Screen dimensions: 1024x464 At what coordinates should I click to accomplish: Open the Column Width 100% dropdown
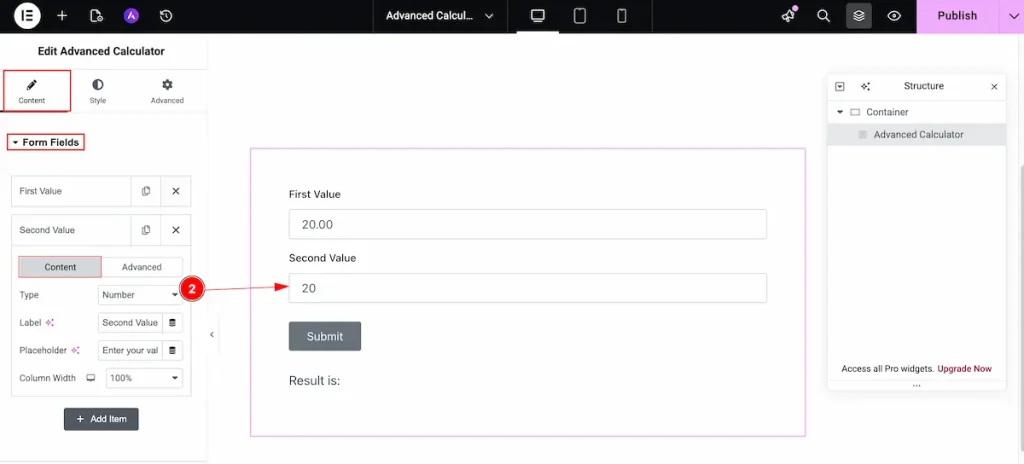click(144, 378)
